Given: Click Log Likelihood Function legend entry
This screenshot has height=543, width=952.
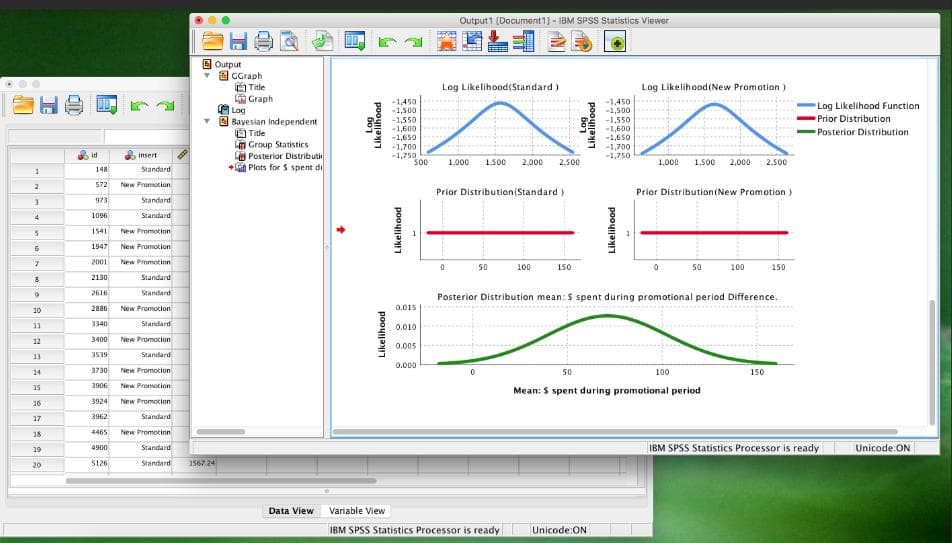Looking at the screenshot, I should 858,106.
